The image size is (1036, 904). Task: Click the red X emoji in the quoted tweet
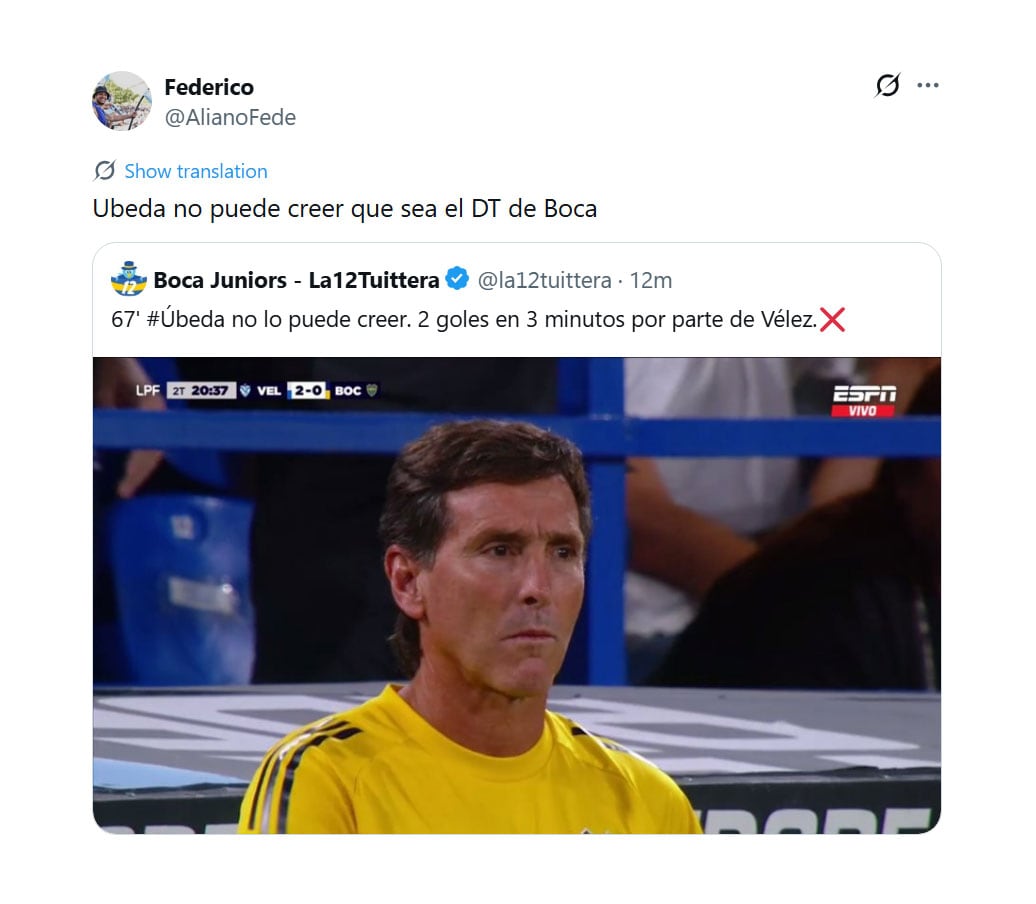tap(832, 319)
